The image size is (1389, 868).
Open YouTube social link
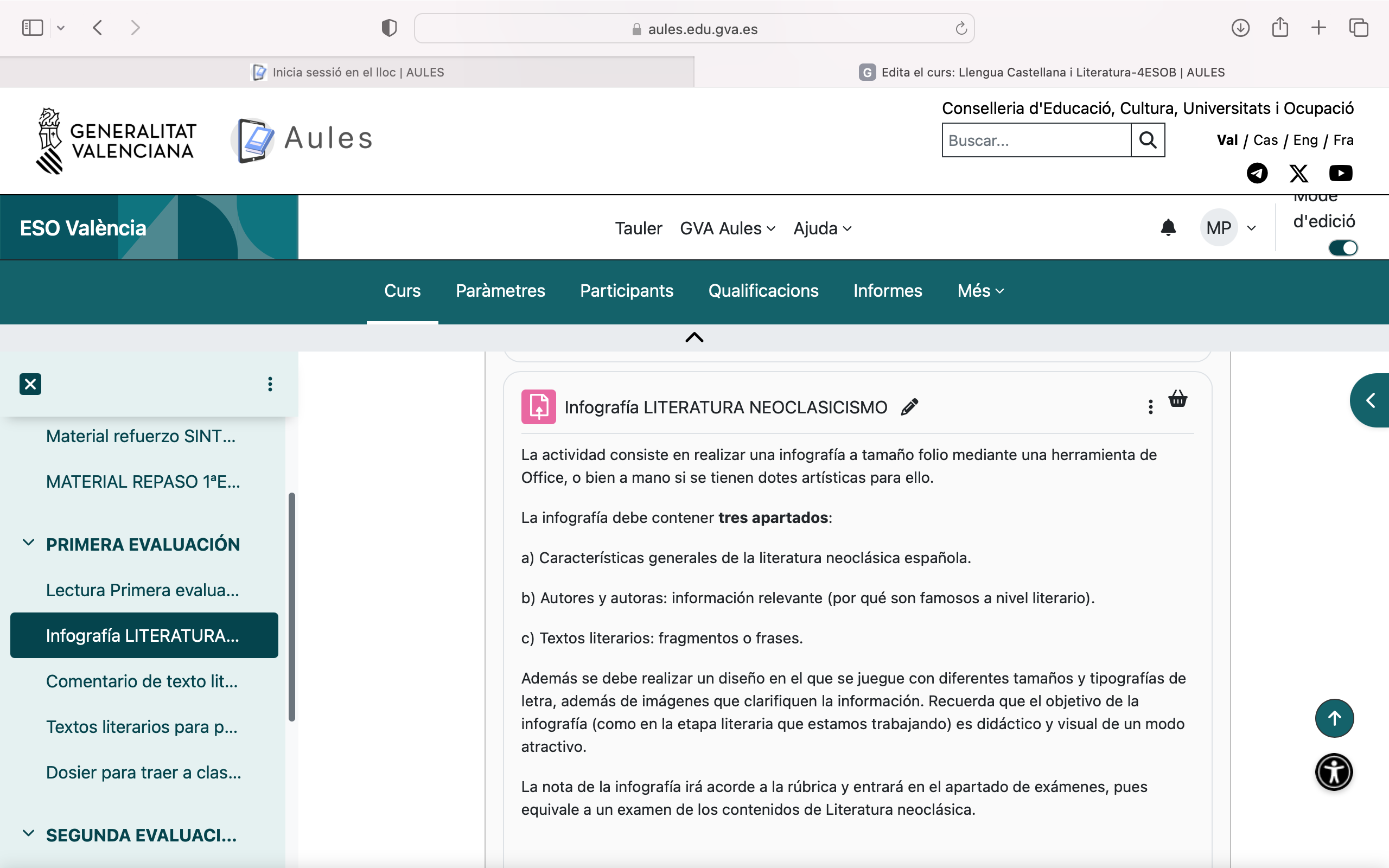point(1341,173)
